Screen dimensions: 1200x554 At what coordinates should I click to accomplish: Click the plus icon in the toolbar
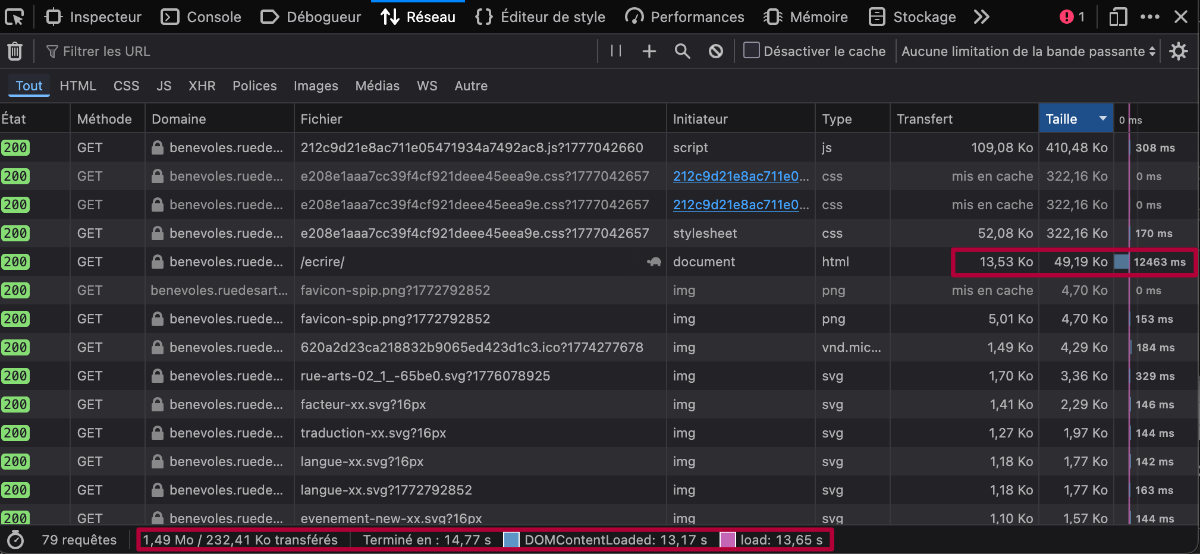pyautogui.click(x=649, y=51)
